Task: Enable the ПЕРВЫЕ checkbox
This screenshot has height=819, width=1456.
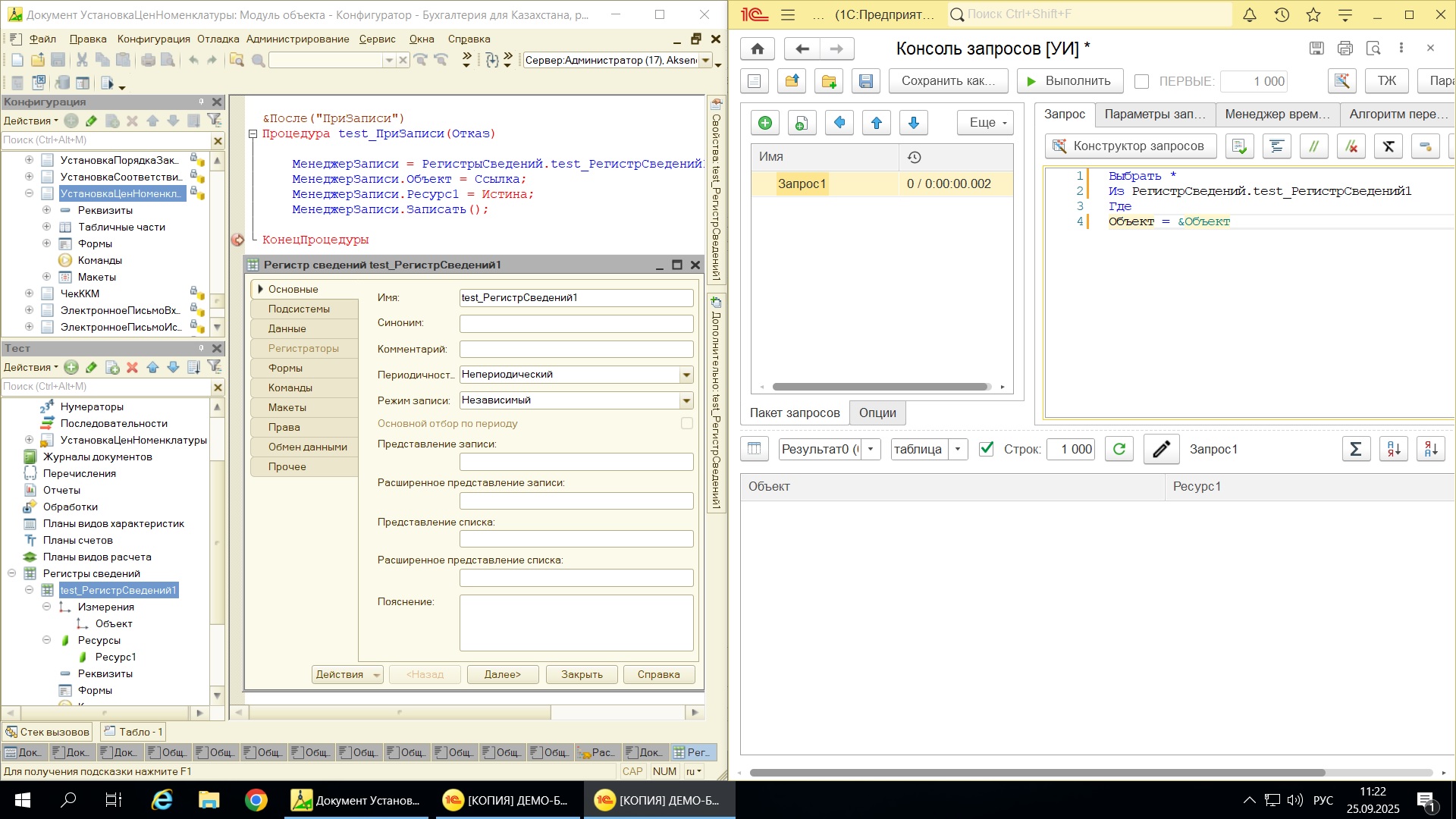Action: pyautogui.click(x=1141, y=81)
